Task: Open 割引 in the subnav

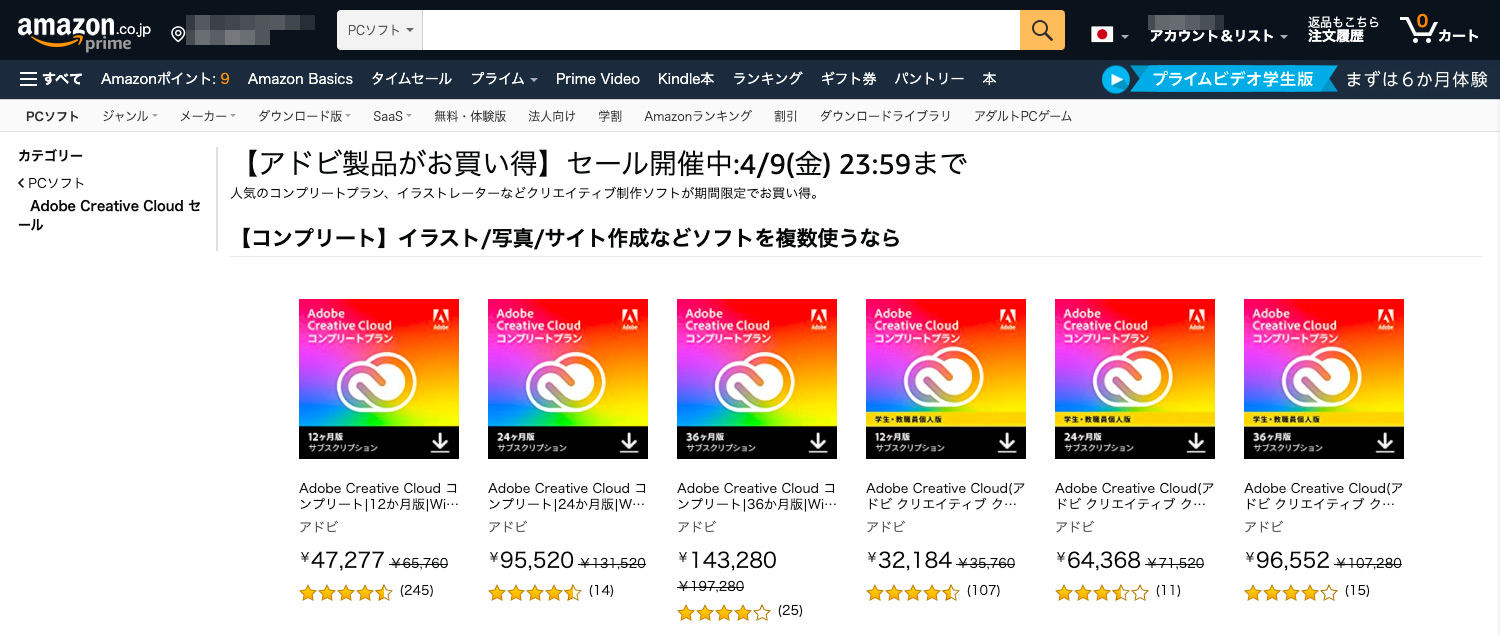Action: [786, 116]
